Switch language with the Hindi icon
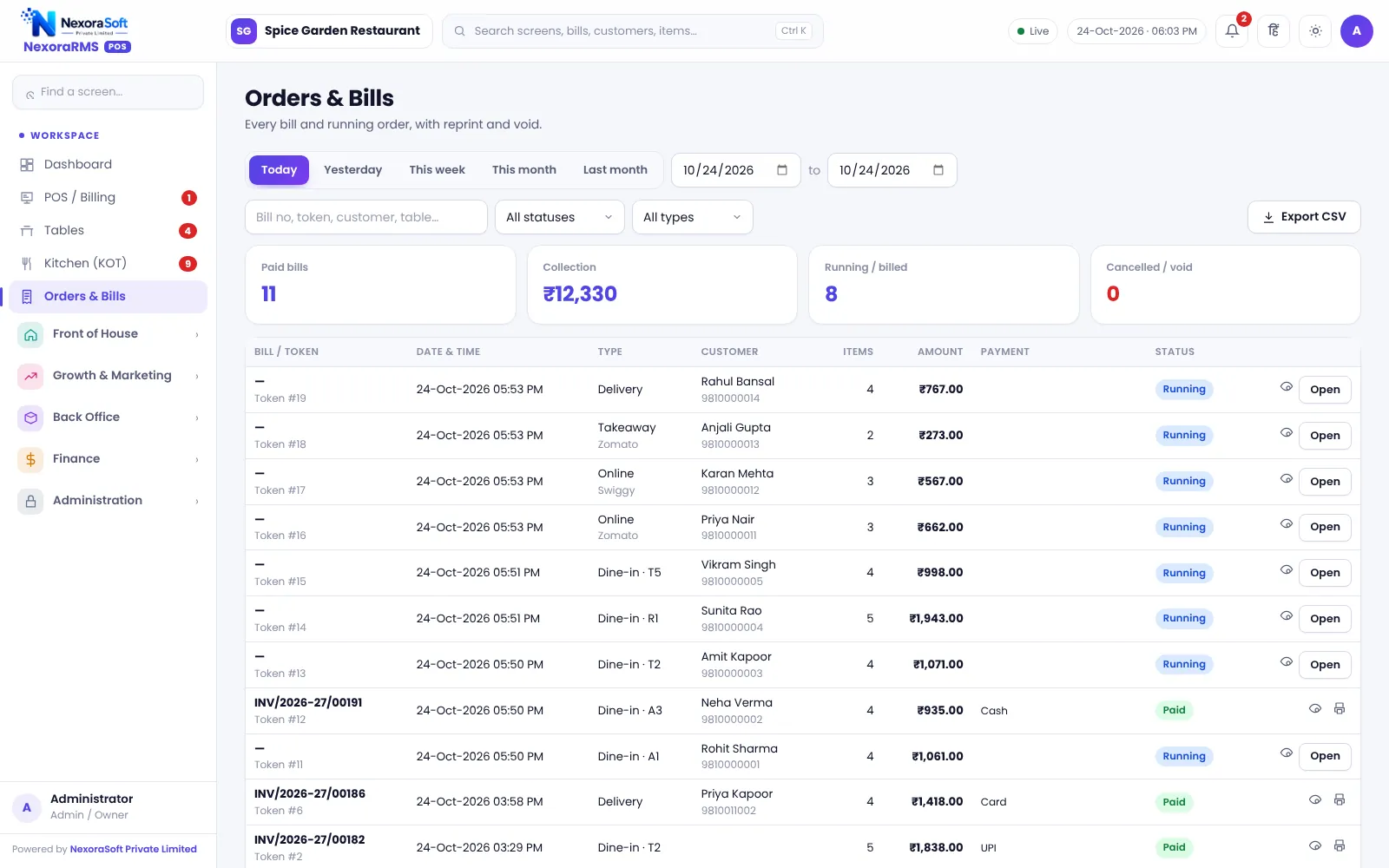This screenshot has height=868, width=1389. coord(1274,31)
